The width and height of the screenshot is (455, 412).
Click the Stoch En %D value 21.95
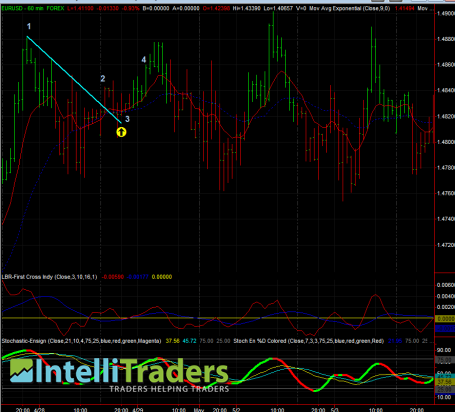[x=395, y=341]
